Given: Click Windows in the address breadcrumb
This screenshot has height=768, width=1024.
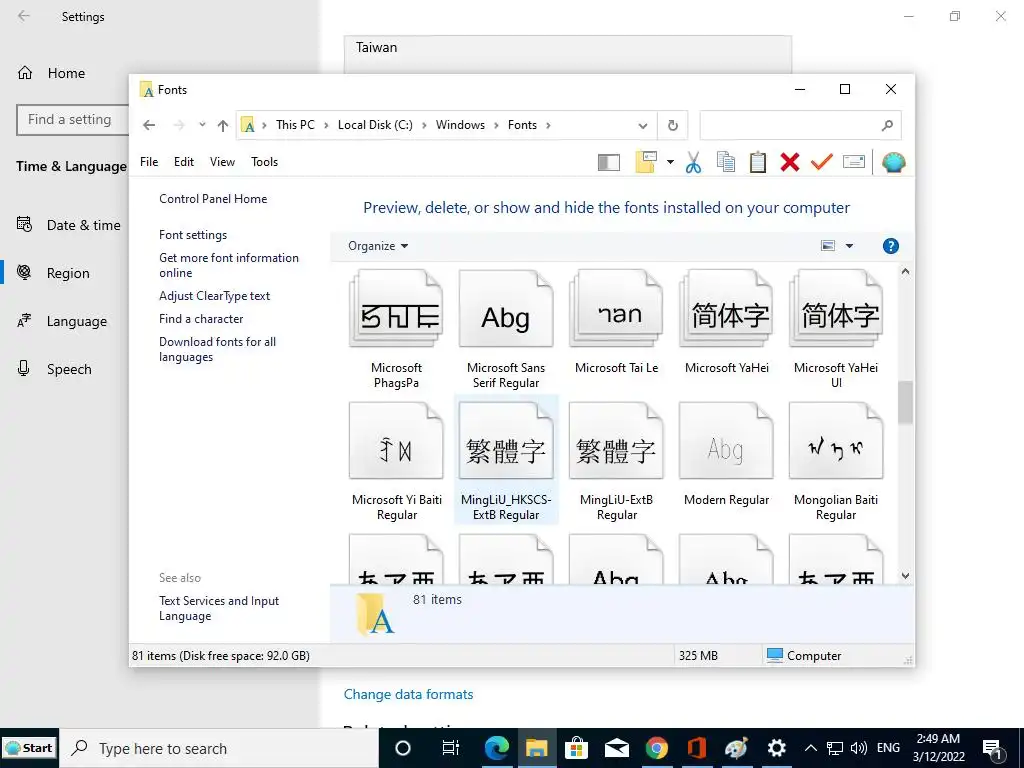Looking at the screenshot, I should pos(460,125).
